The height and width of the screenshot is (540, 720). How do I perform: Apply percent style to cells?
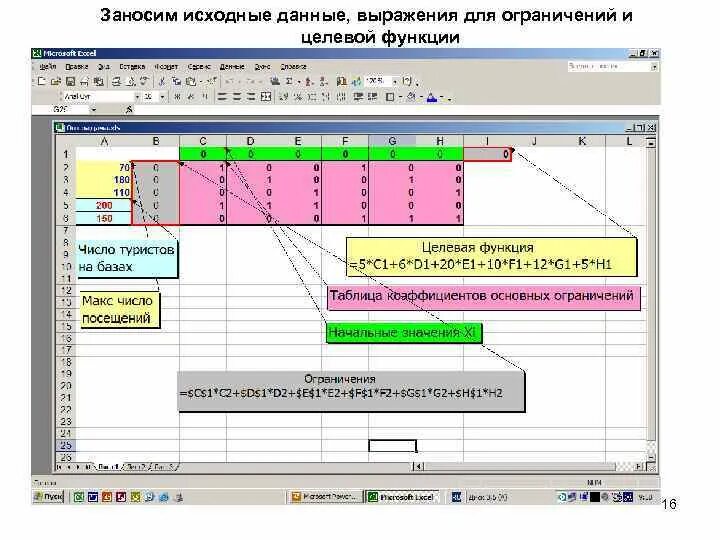click(298, 97)
